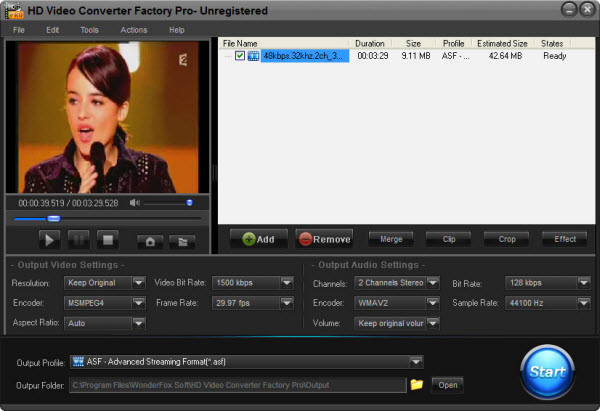Screen dimensions: 600x411
Task: Pause the video preview
Action: point(79,239)
